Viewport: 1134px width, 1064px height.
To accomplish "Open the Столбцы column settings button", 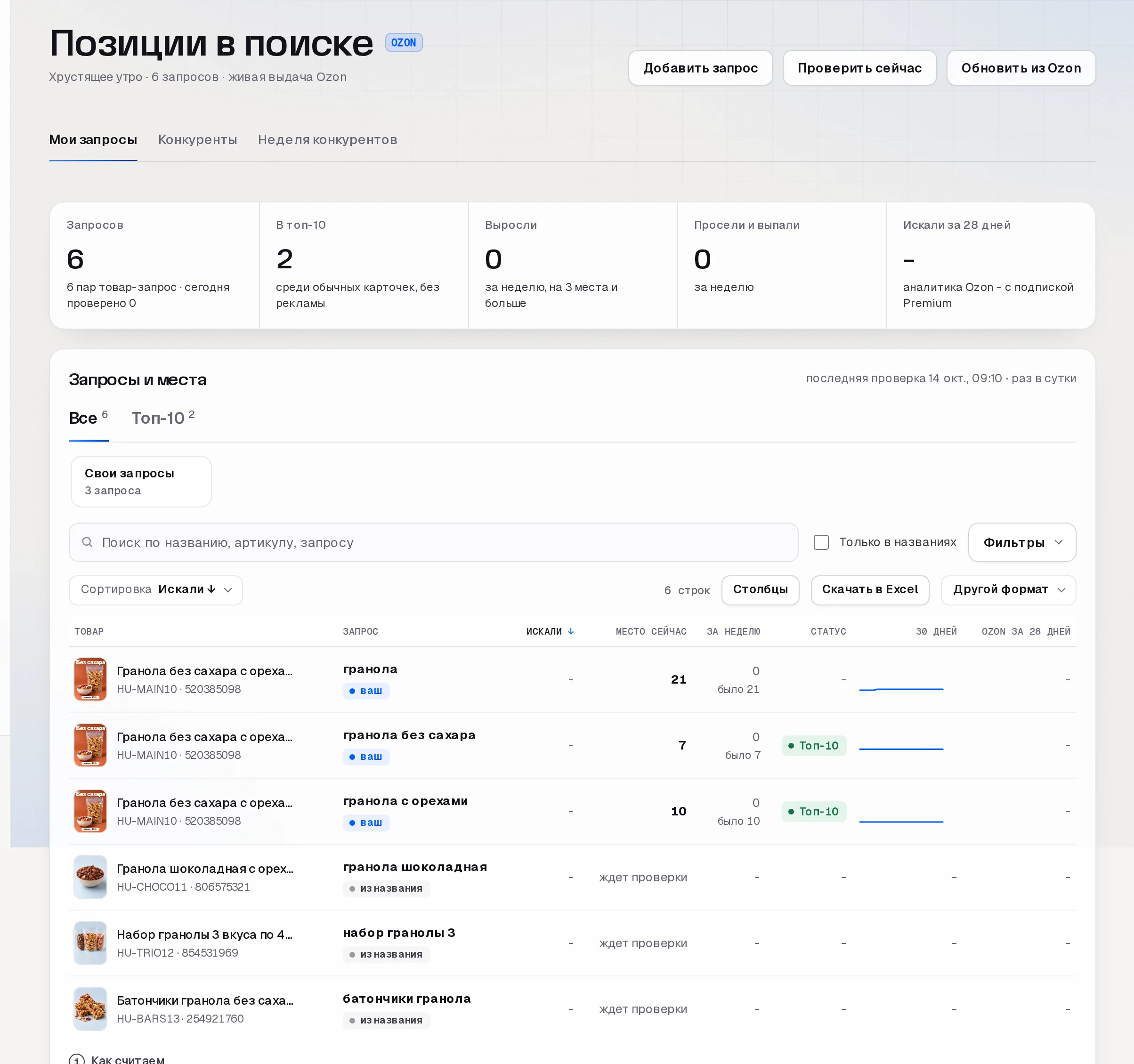I will pyautogui.click(x=760, y=589).
